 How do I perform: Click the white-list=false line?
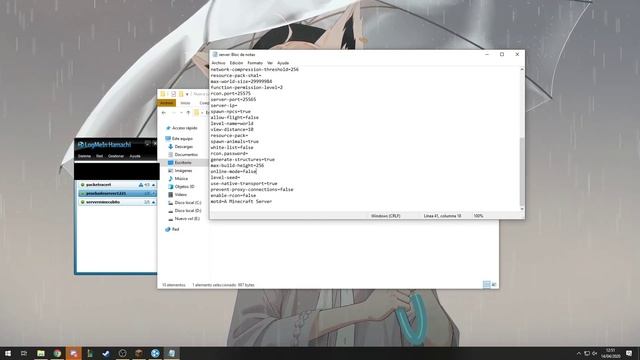pyautogui.click(x=232, y=147)
